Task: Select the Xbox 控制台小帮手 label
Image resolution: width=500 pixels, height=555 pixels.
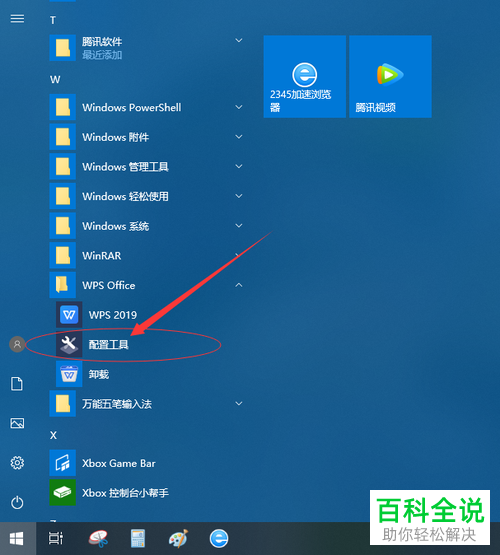Action: (125, 493)
